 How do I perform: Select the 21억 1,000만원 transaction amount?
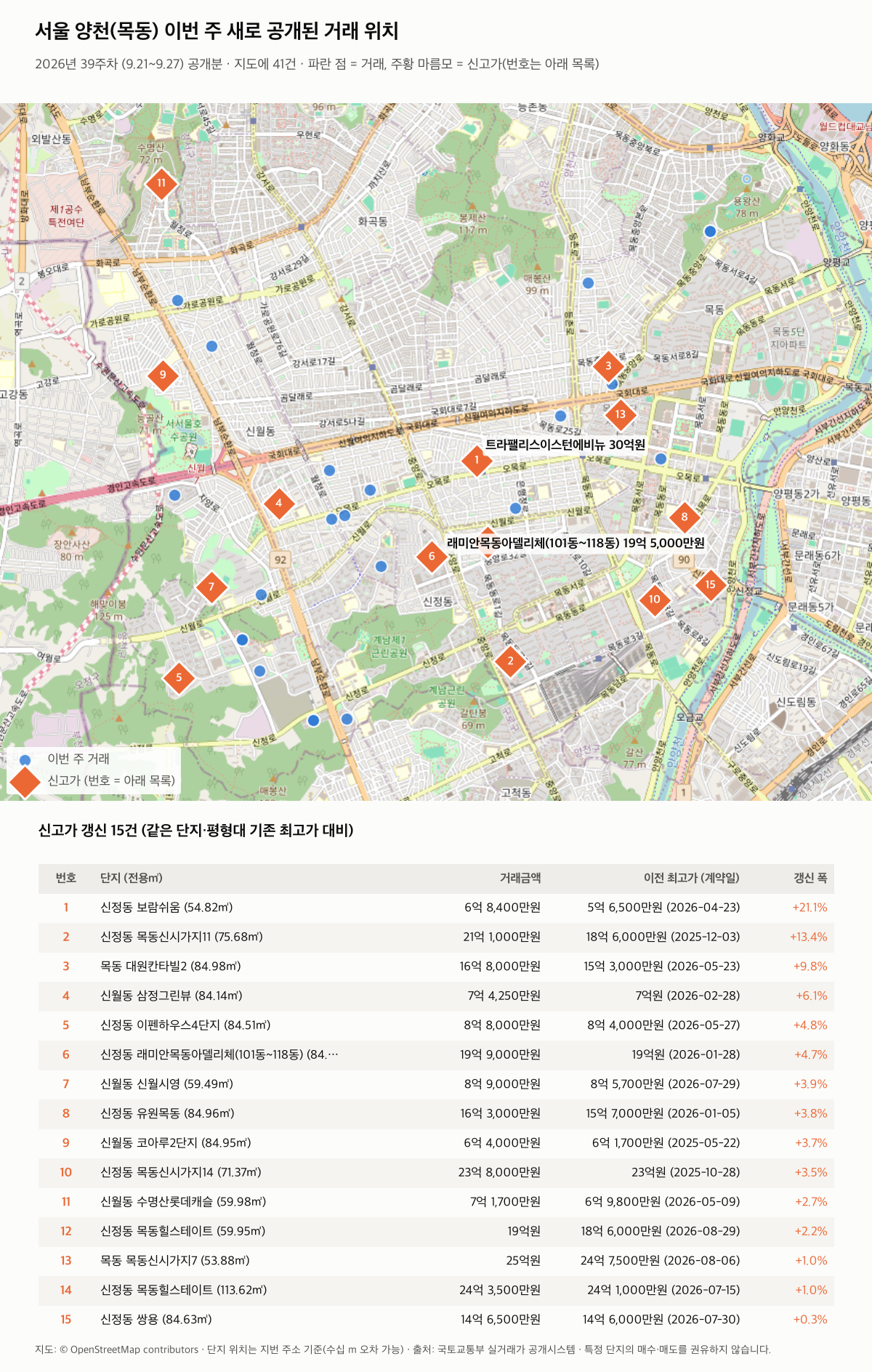click(x=501, y=937)
